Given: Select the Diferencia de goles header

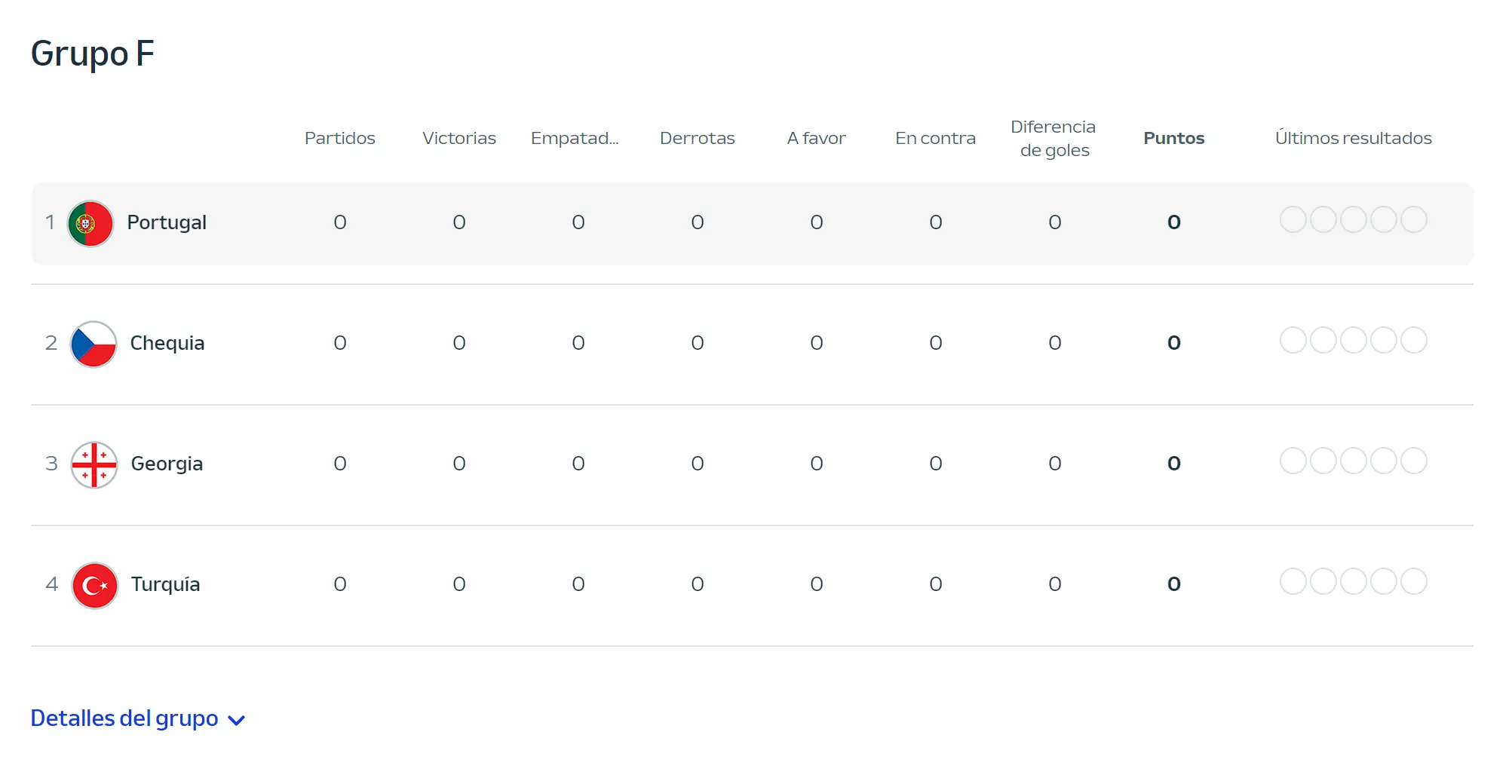Looking at the screenshot, I should [x=1054, y=138].
